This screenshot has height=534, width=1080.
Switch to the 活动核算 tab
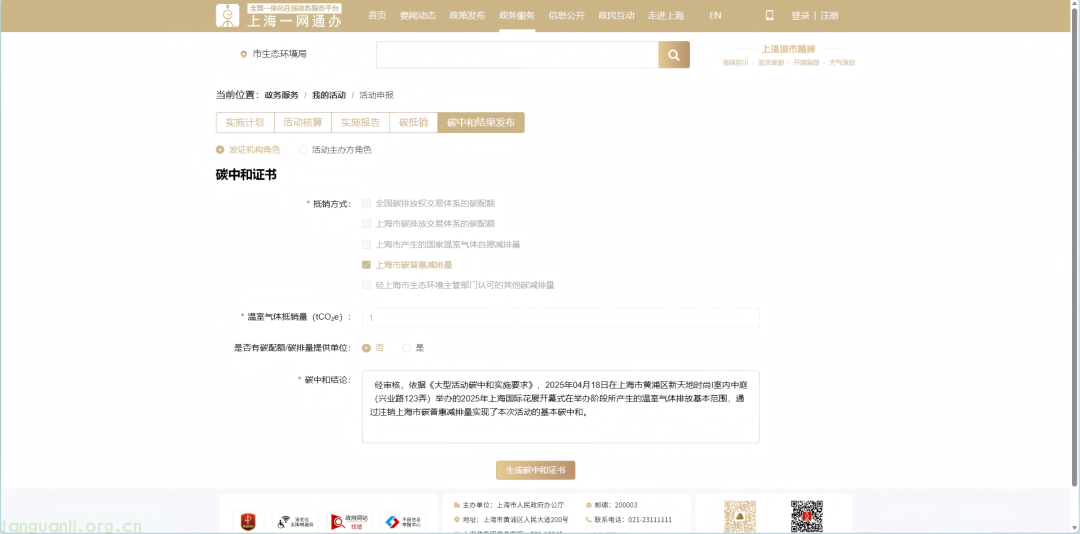coord(302,123)
